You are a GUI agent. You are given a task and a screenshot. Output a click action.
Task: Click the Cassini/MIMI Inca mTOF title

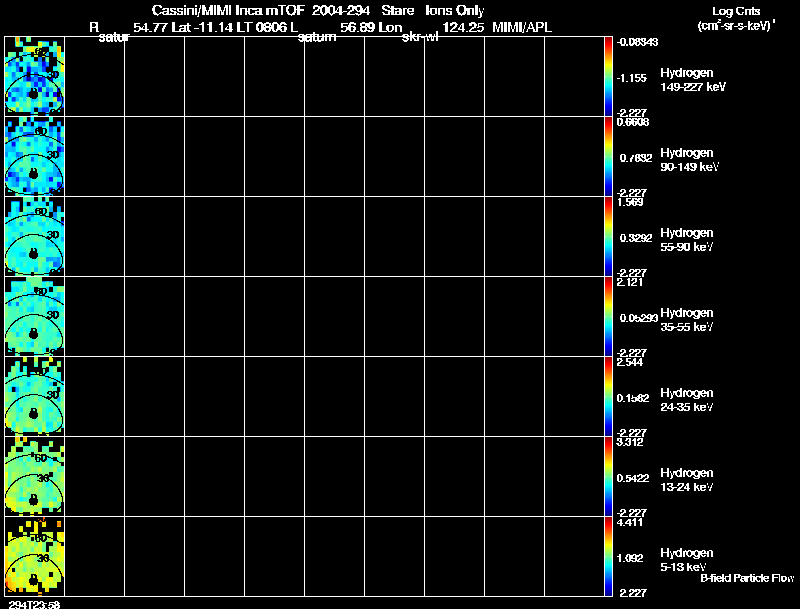pyautogui.click(x=228, y=10)
